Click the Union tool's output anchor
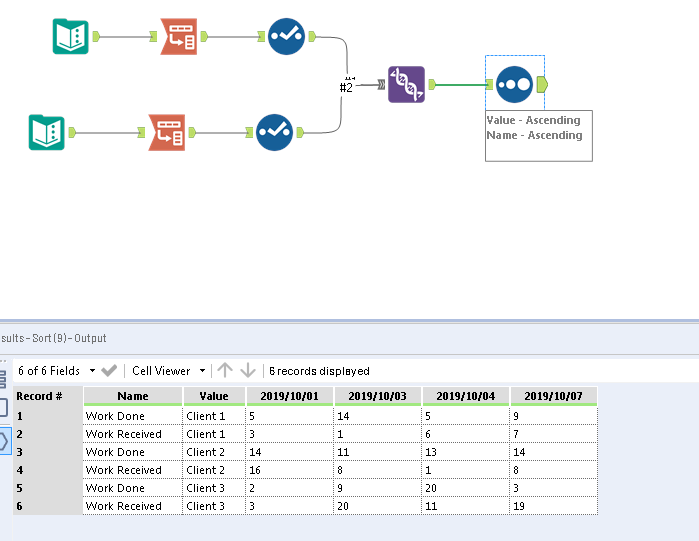The height and width of the screenshot is (541, 699). [x=432, y=84]
